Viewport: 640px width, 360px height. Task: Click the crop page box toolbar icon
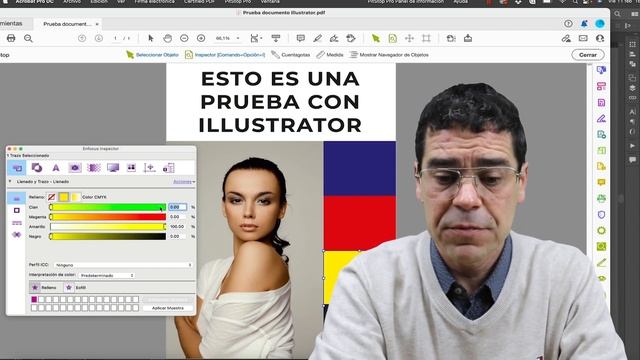coord(426,38)
